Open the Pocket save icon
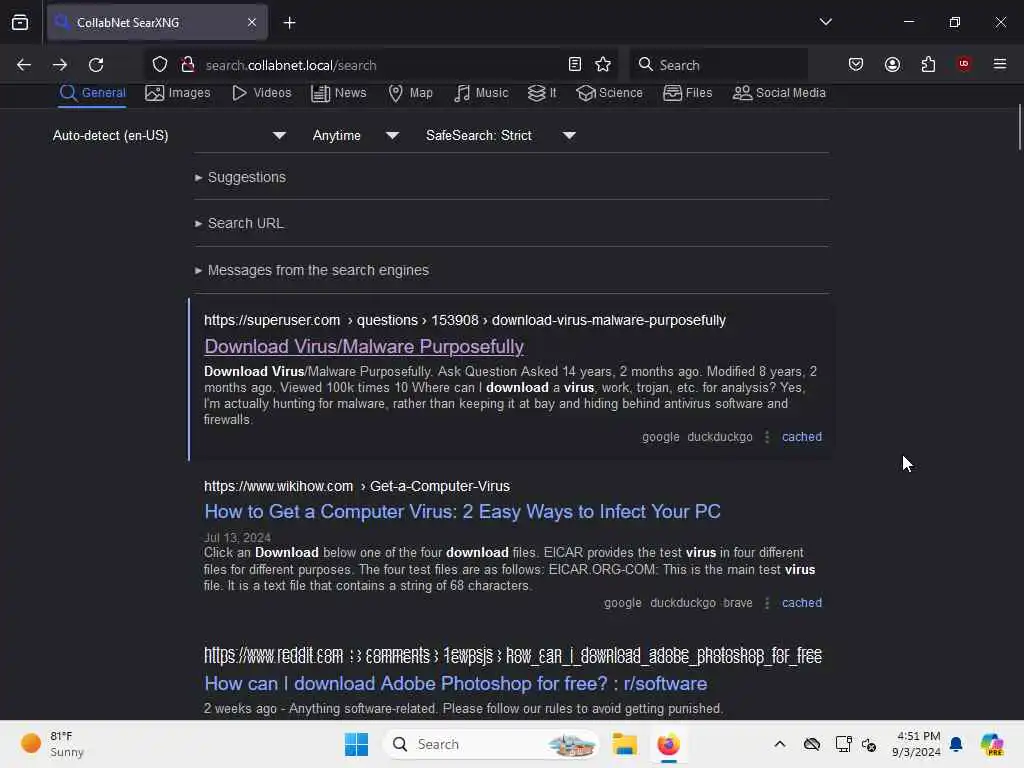This screenshot has width=1024, height=768. (x=856, y=65)
